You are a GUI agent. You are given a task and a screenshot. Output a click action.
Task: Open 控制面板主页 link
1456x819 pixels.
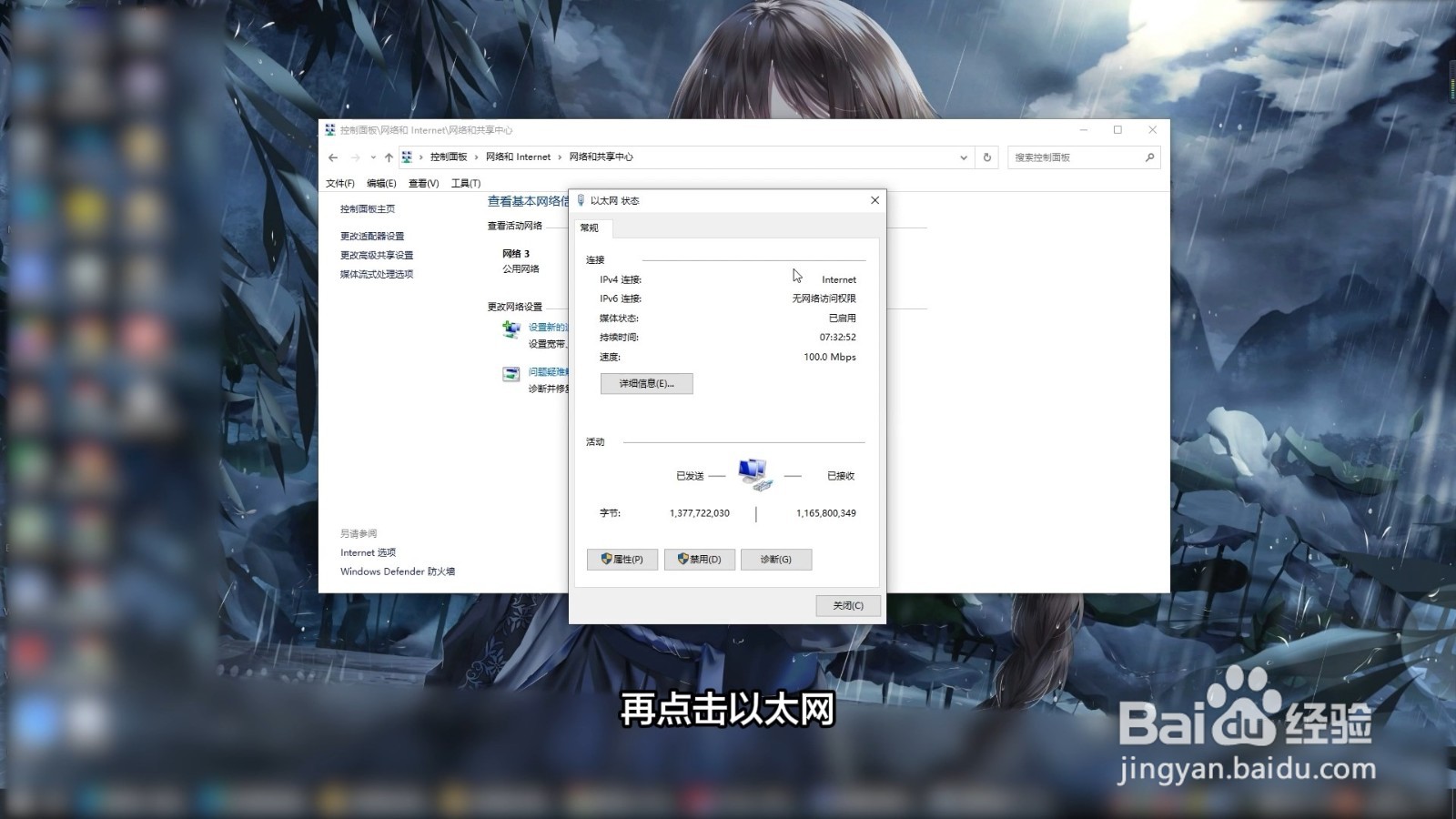click(368, 208)
